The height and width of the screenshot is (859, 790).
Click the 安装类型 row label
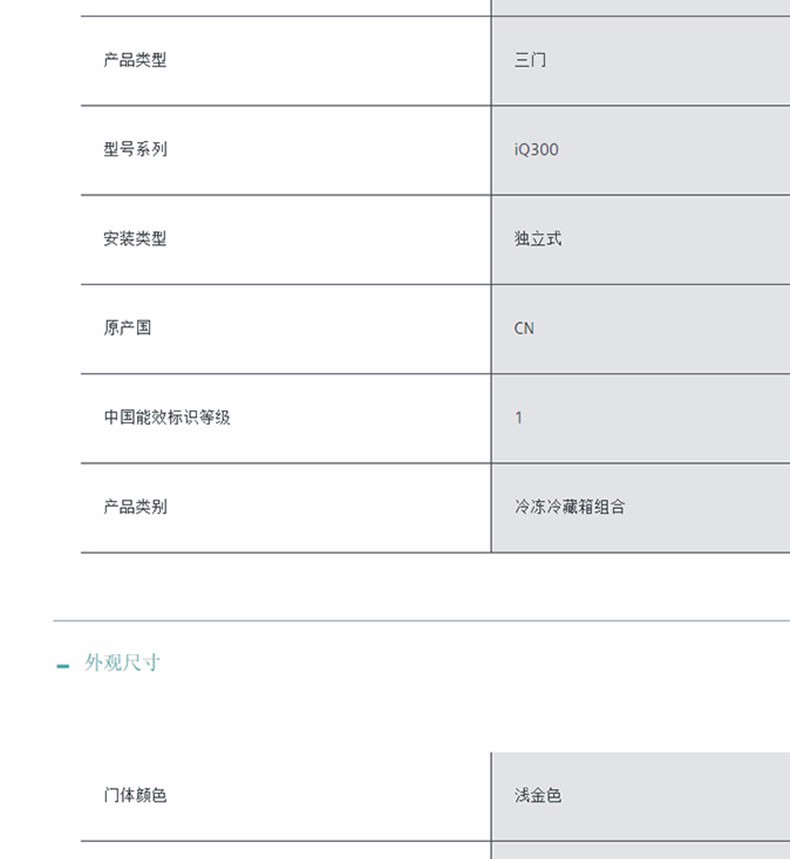(x=135, y=239)
